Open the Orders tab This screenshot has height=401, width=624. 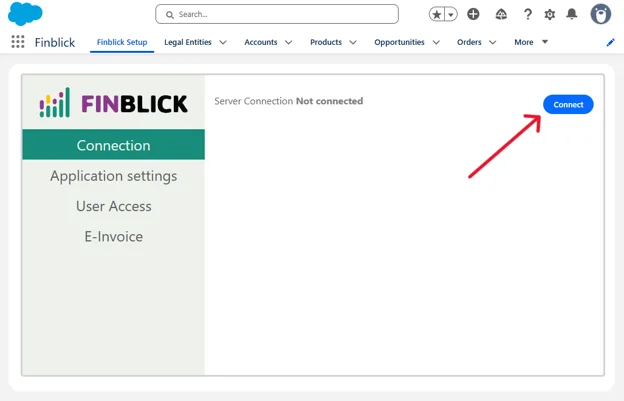(469, 42)
